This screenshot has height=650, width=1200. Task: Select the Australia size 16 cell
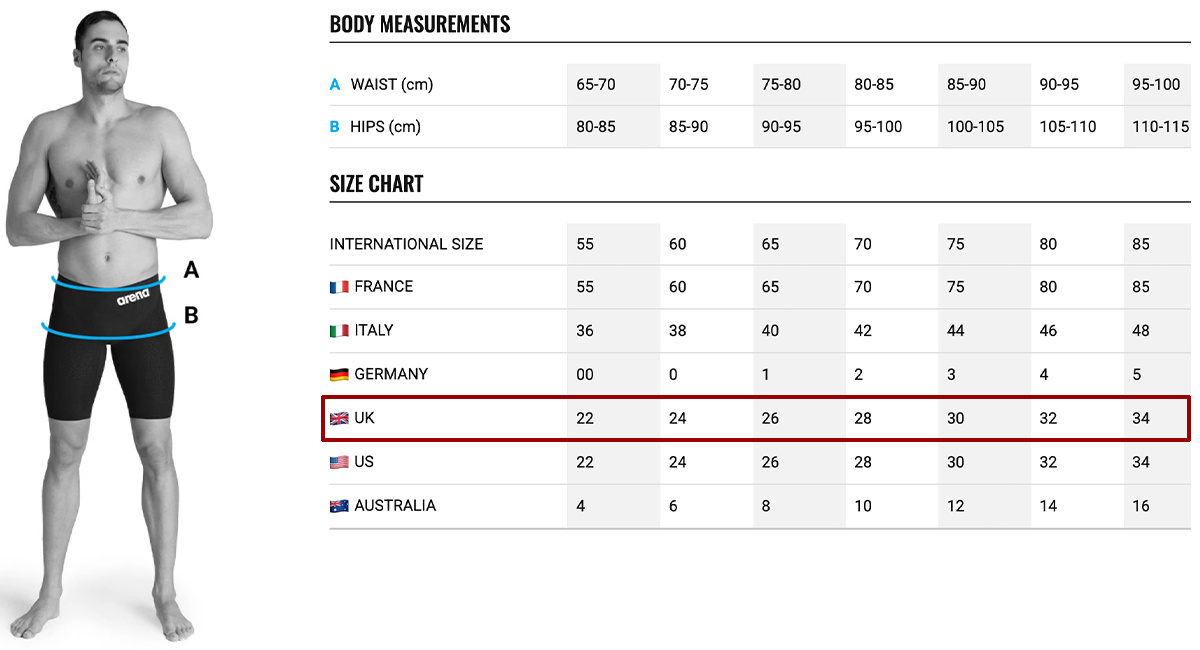1157,506
